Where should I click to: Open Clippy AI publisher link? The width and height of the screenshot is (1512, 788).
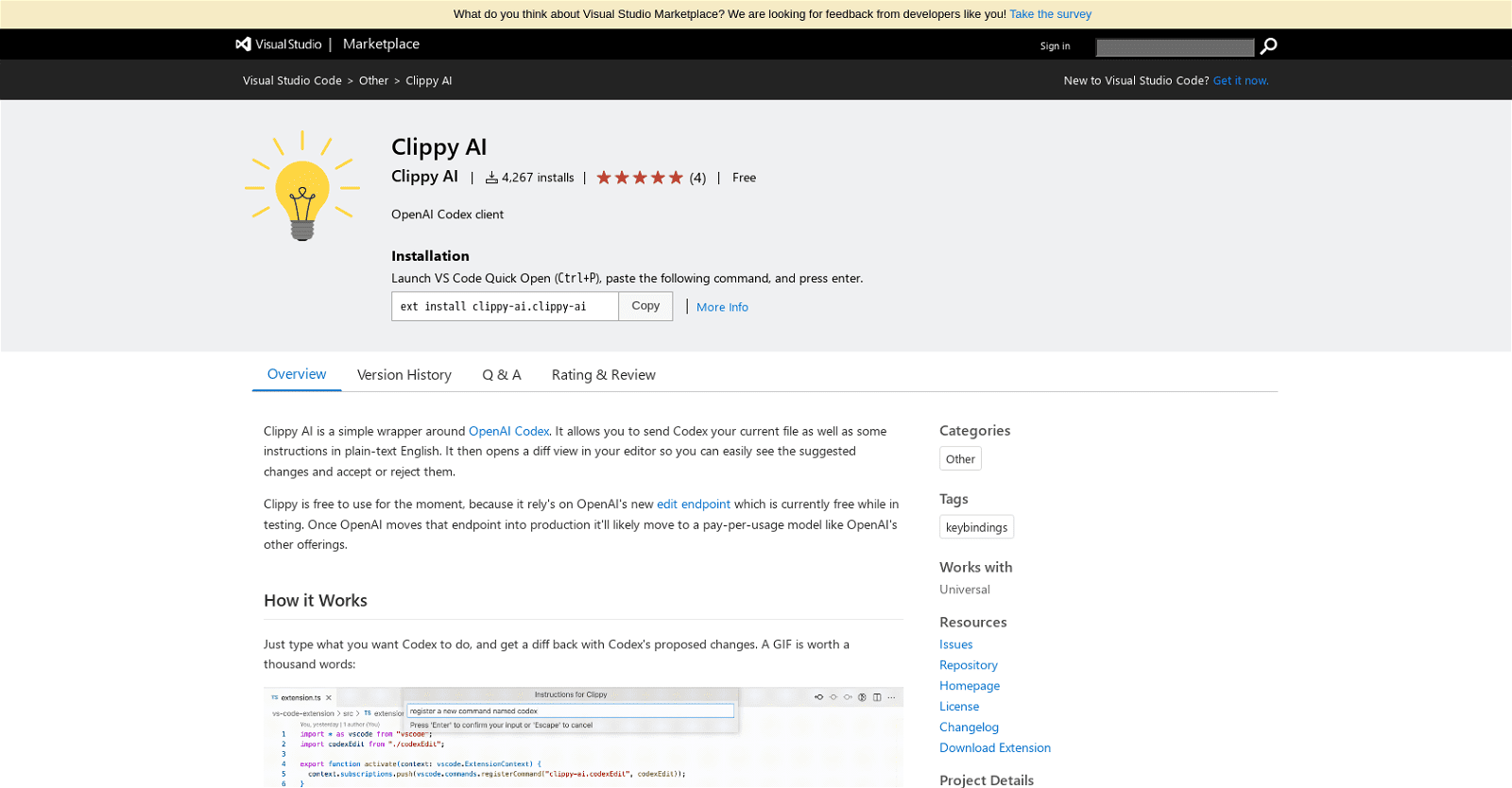coord(424,177)
